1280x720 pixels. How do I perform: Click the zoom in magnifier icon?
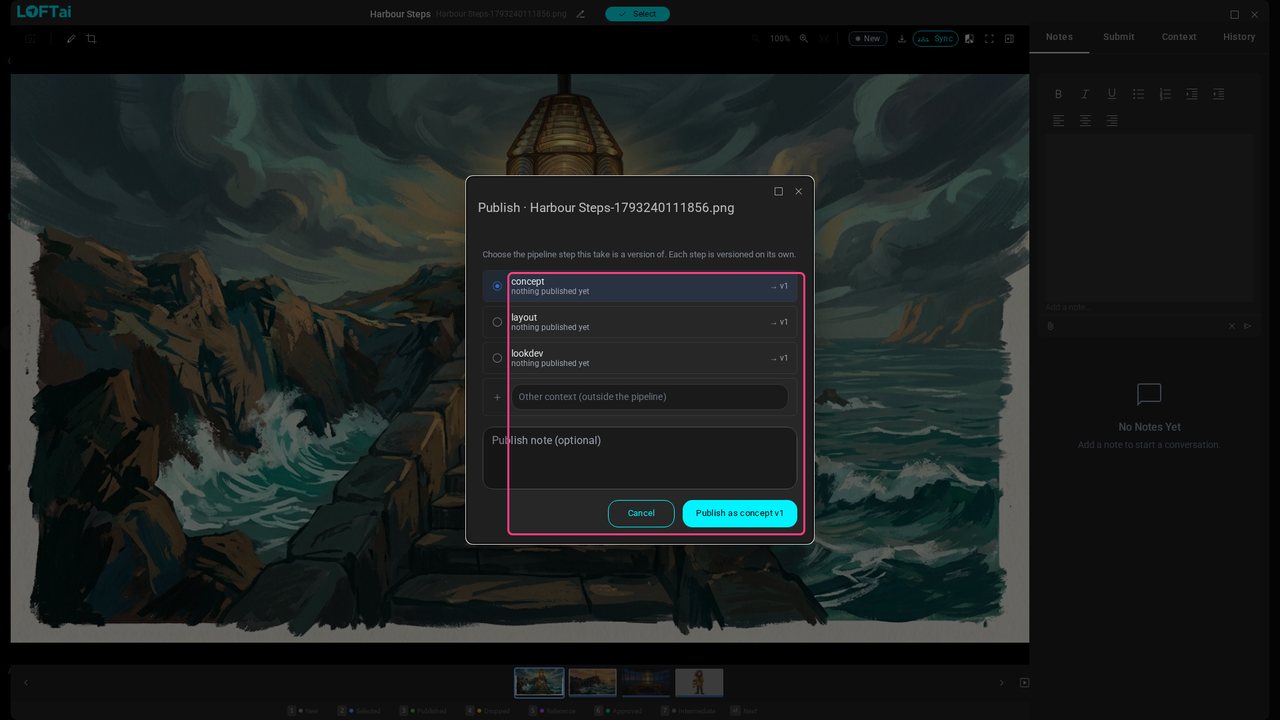(x=803, y=39)
